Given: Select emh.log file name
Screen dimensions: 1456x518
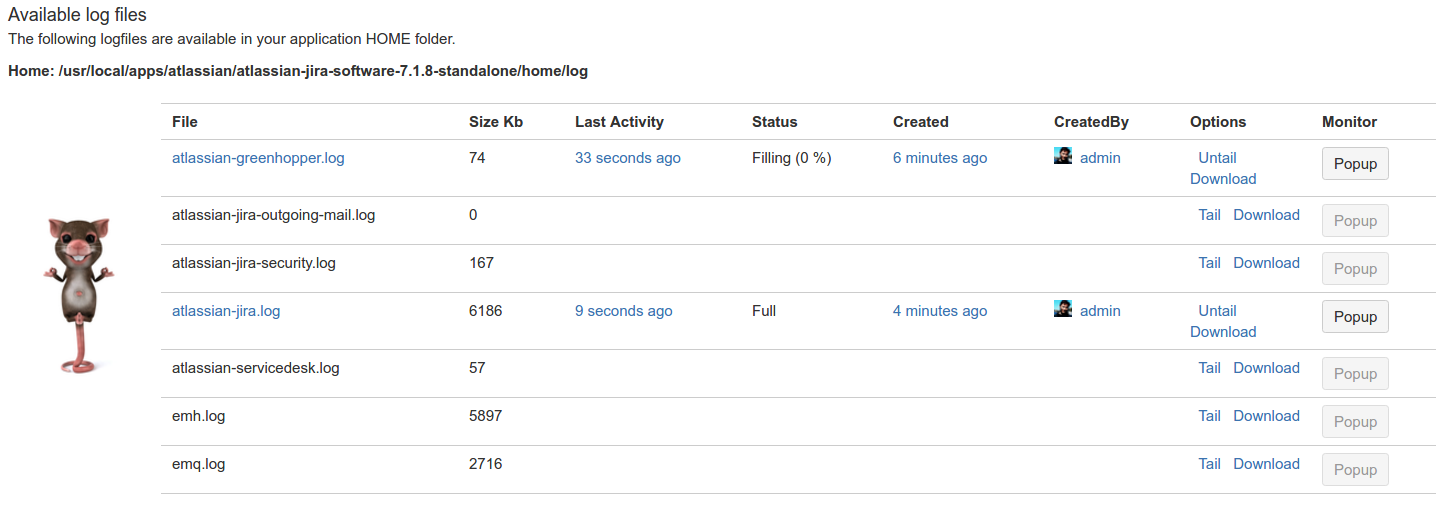Looking at the screenshot, I should click(x=198, y=416).
